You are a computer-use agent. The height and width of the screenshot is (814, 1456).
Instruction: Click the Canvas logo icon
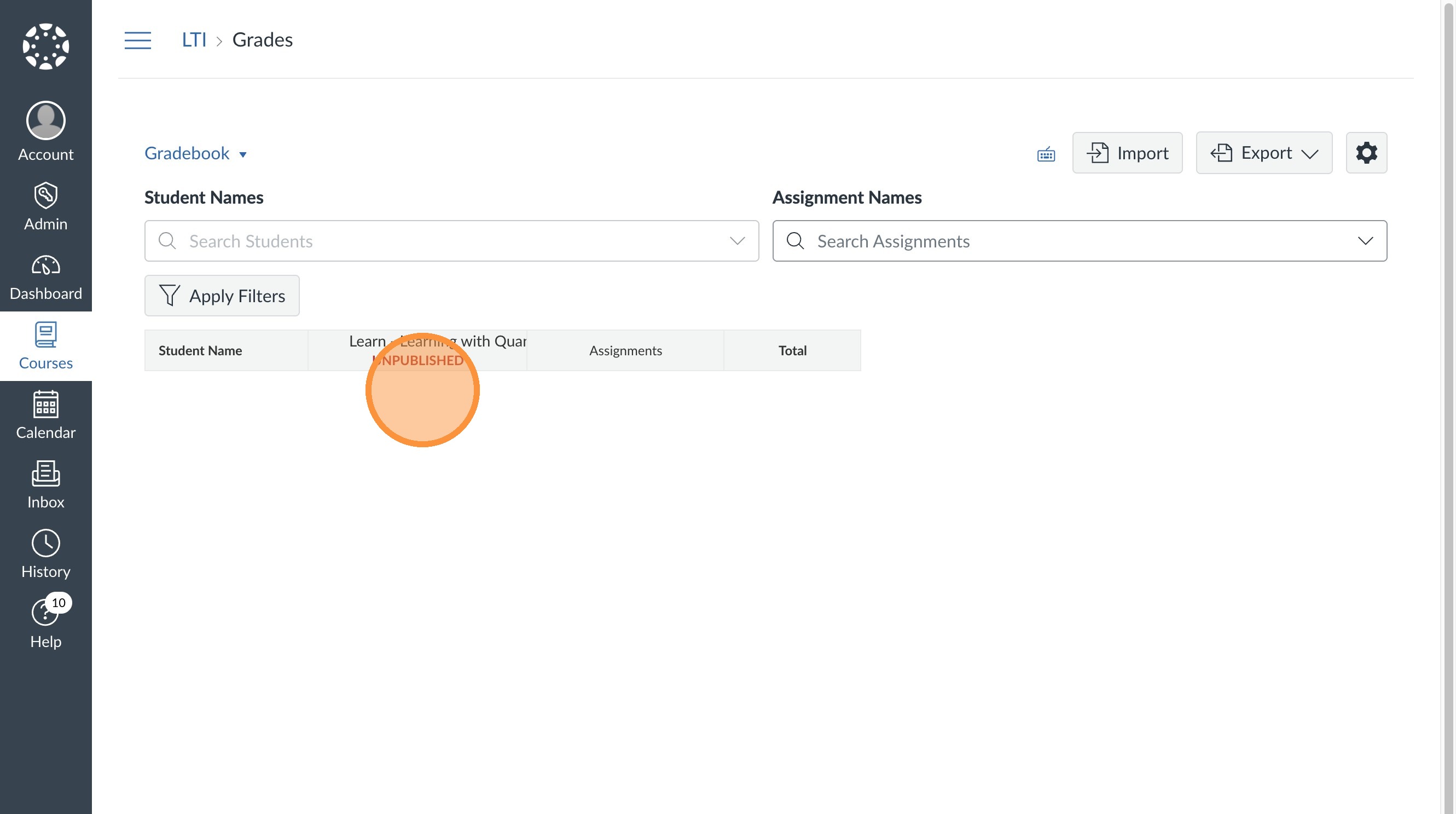[x=46, y=47]
